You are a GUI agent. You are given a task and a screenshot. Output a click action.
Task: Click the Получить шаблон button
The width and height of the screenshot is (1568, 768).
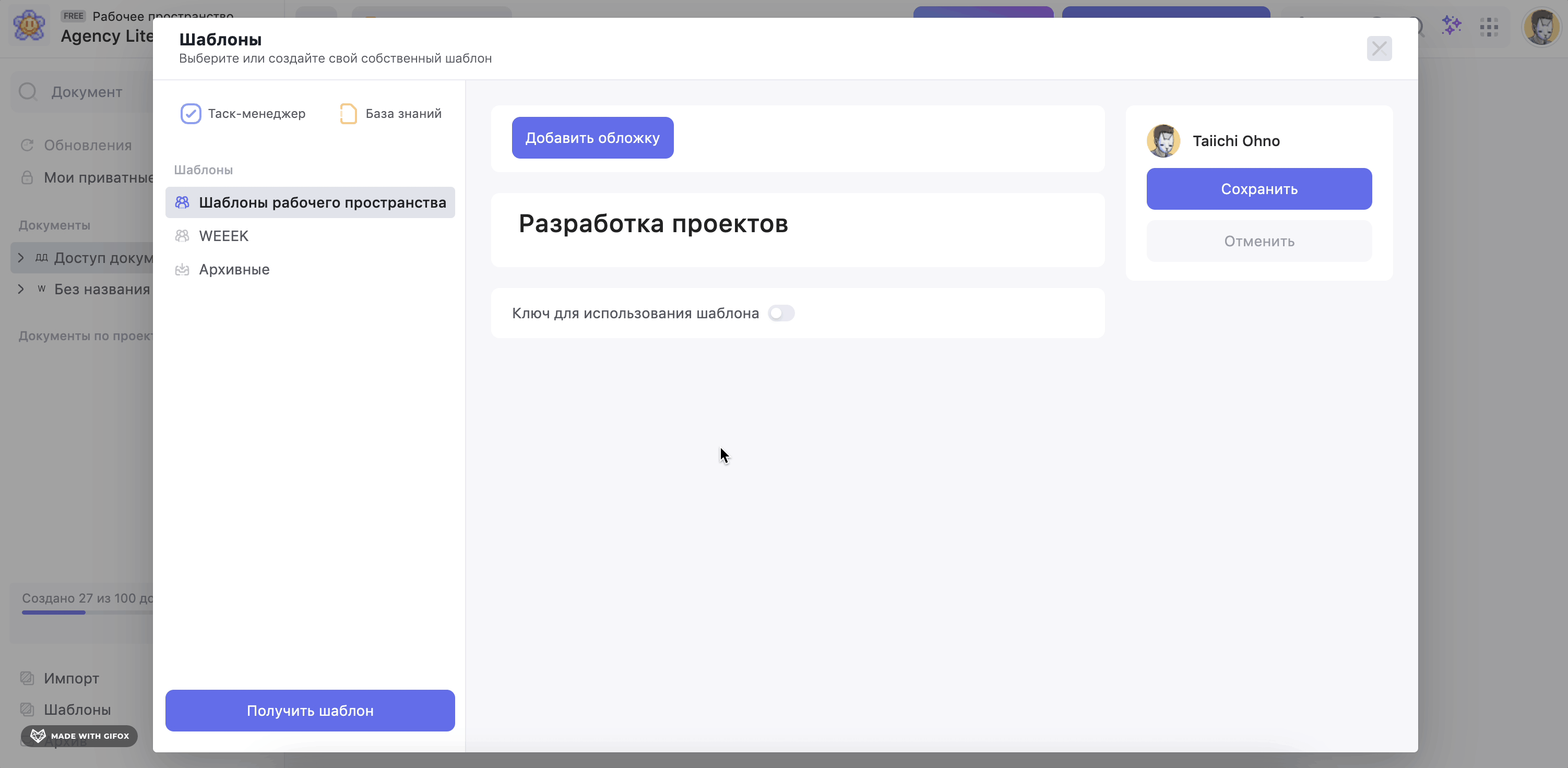(310, 710)
